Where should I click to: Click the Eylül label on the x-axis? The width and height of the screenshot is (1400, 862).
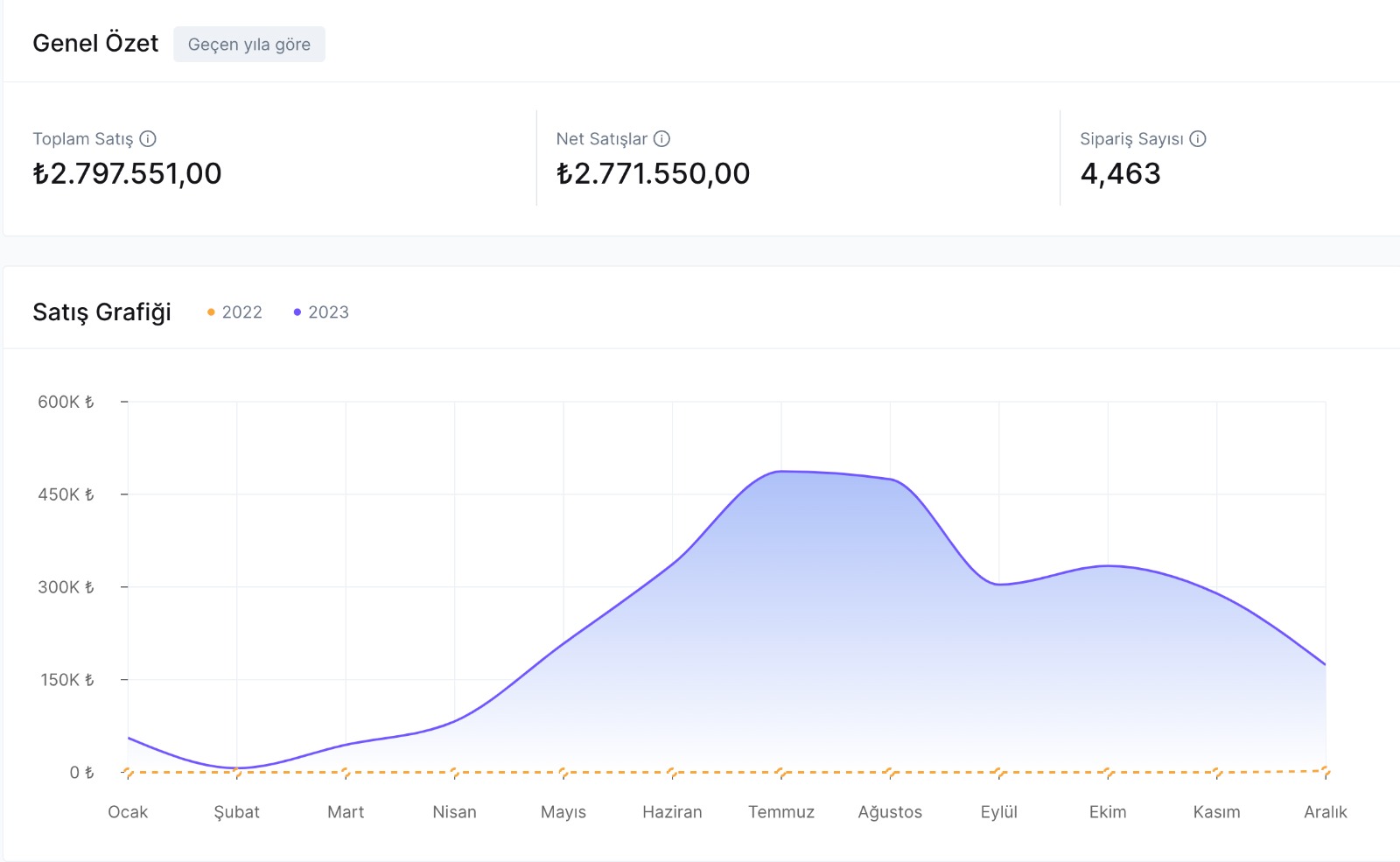pos(999,812)
